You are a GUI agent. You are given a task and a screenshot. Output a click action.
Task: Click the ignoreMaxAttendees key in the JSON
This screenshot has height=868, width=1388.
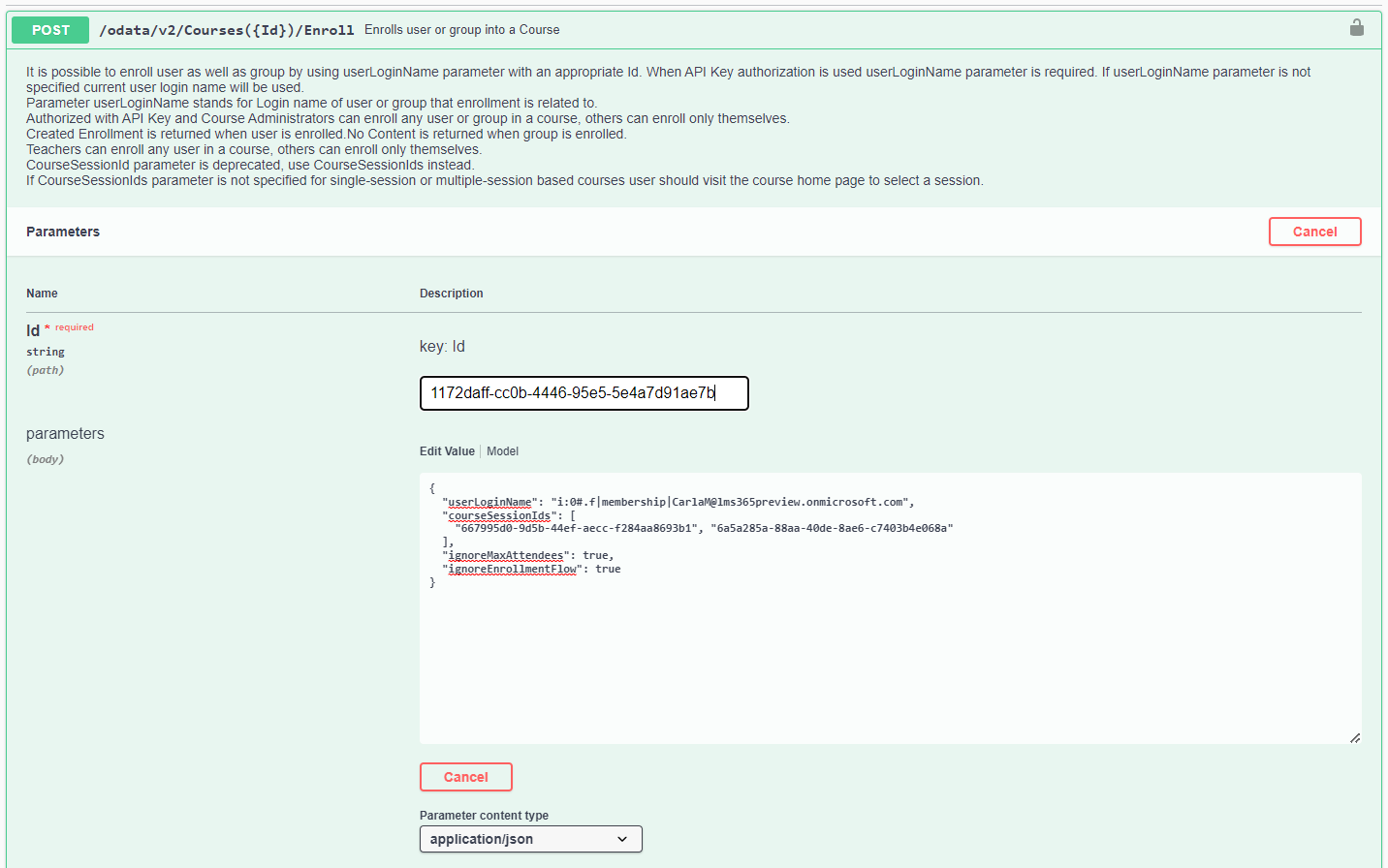click(x=505, y=555)
